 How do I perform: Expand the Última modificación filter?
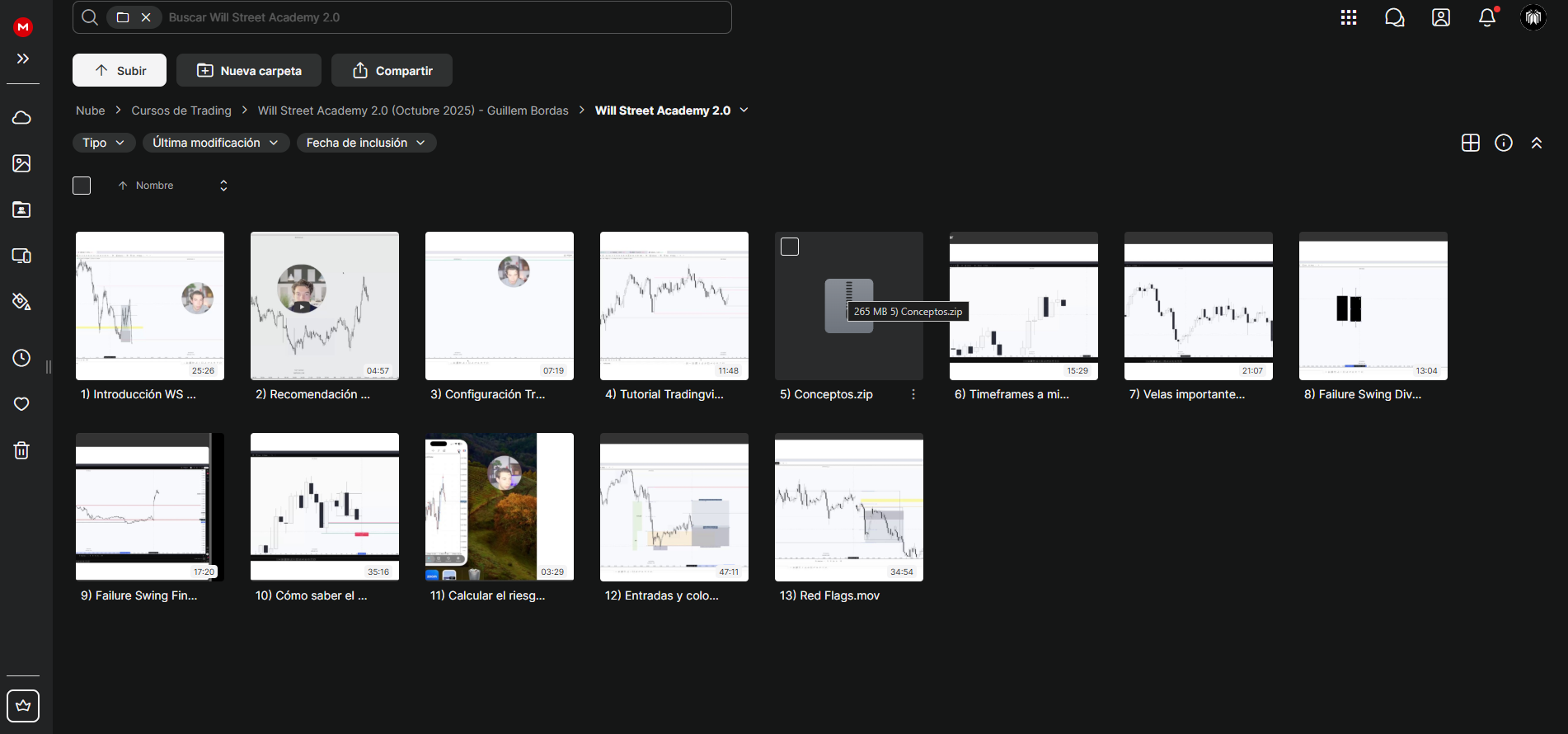[x=216, y=143]
